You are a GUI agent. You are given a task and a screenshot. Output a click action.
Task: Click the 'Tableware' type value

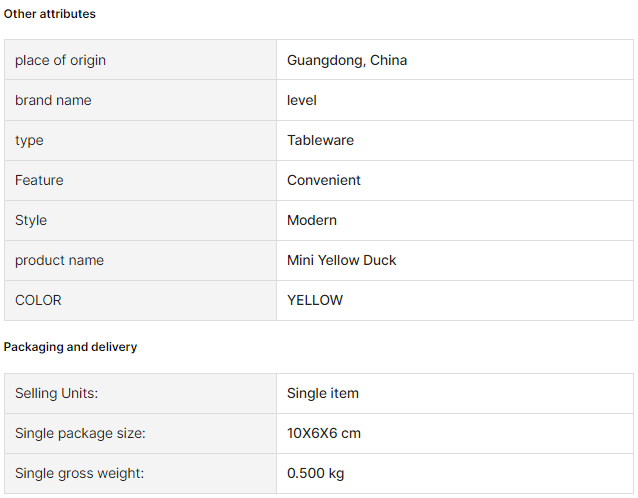(321, 140)
